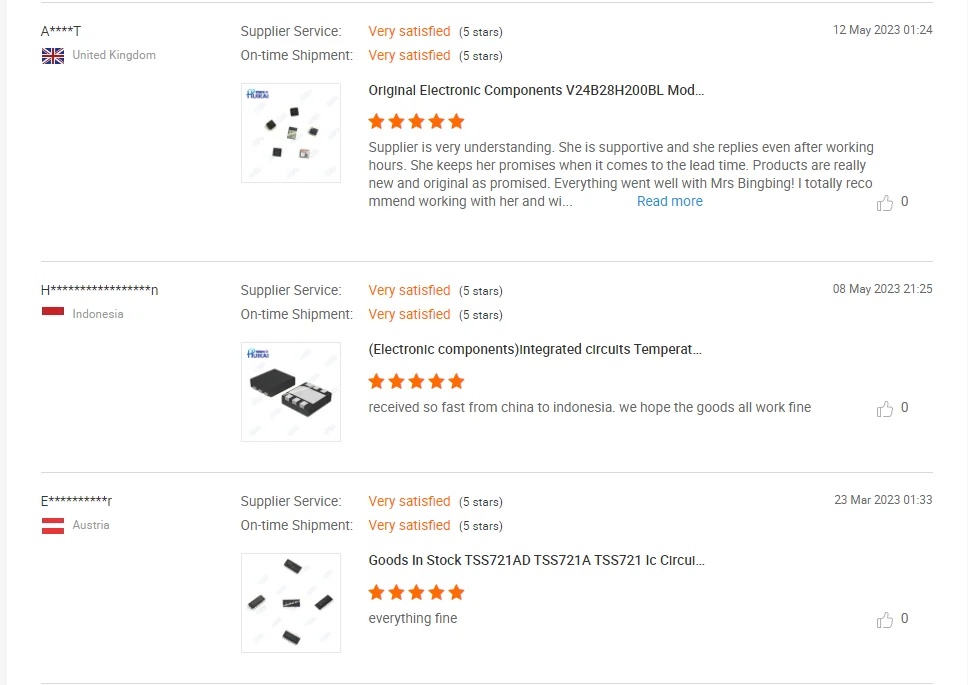This screenshot has height=685, width=968.
Task: Click the star rating on the Indonesia review
Action: (x=416, y=381)
